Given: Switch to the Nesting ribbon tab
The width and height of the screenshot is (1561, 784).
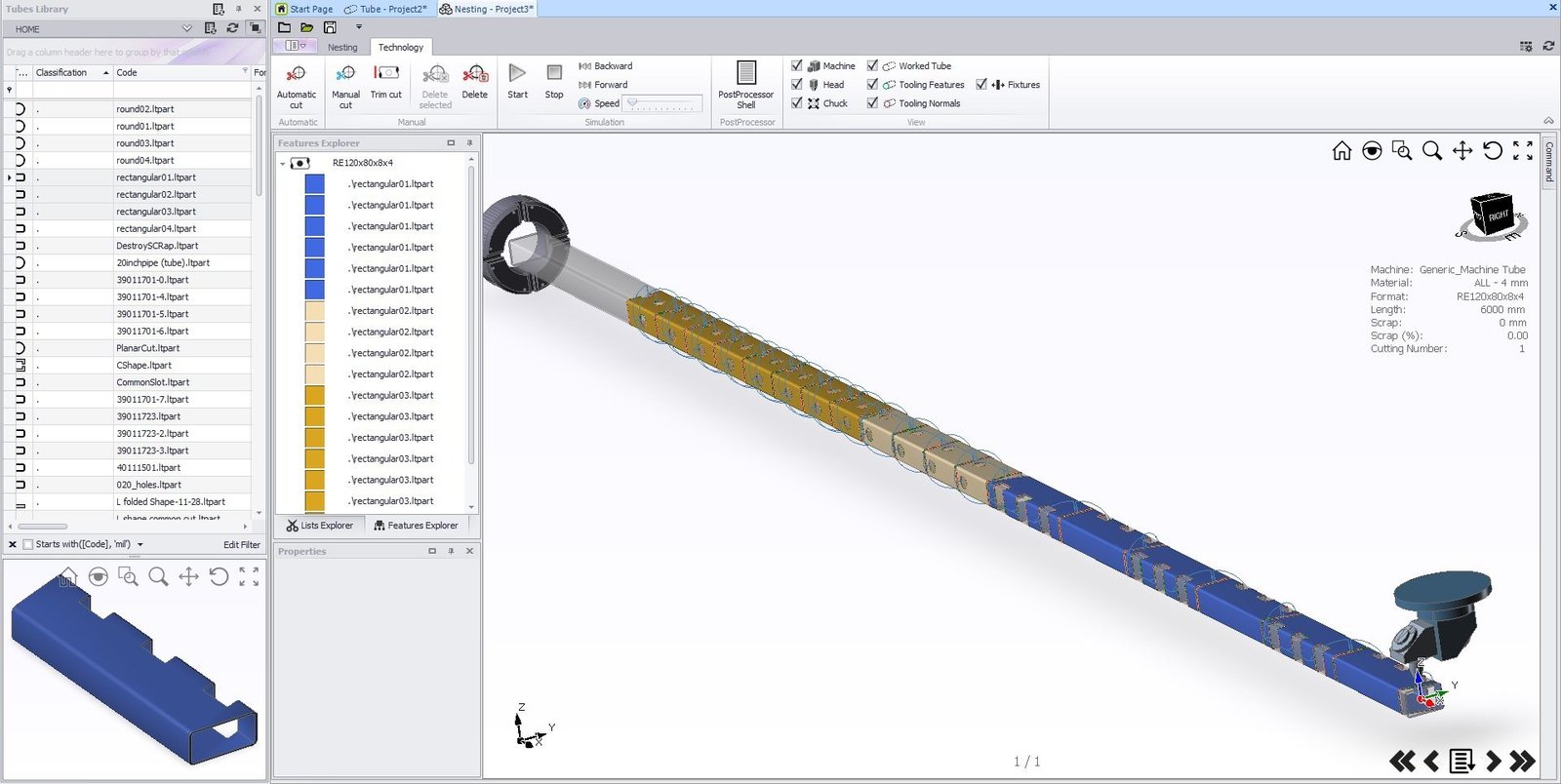Looking at the screenshot, I should click(x=342, y=47).
